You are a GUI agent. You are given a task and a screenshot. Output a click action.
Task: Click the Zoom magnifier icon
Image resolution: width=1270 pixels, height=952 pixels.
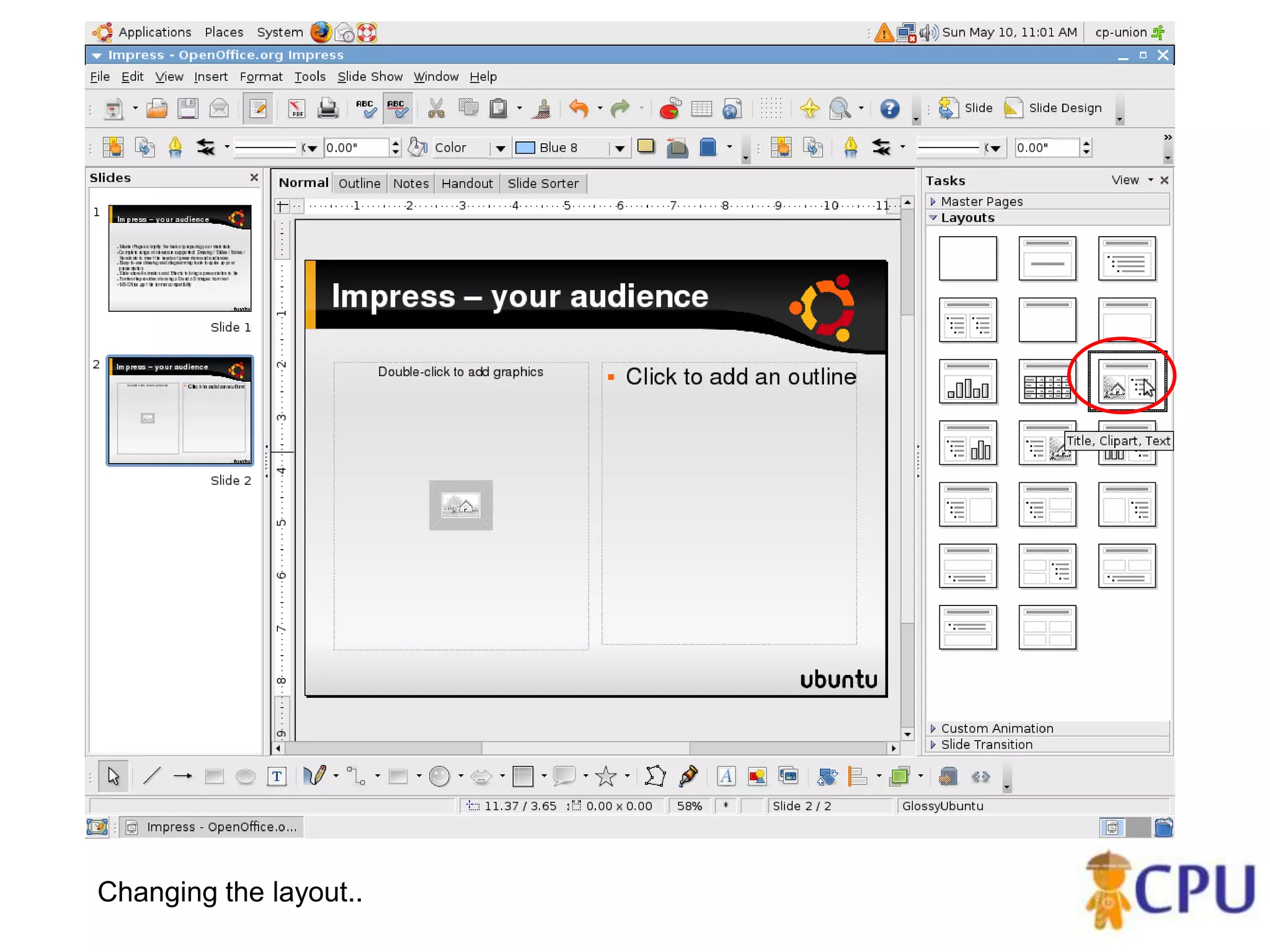840,109
